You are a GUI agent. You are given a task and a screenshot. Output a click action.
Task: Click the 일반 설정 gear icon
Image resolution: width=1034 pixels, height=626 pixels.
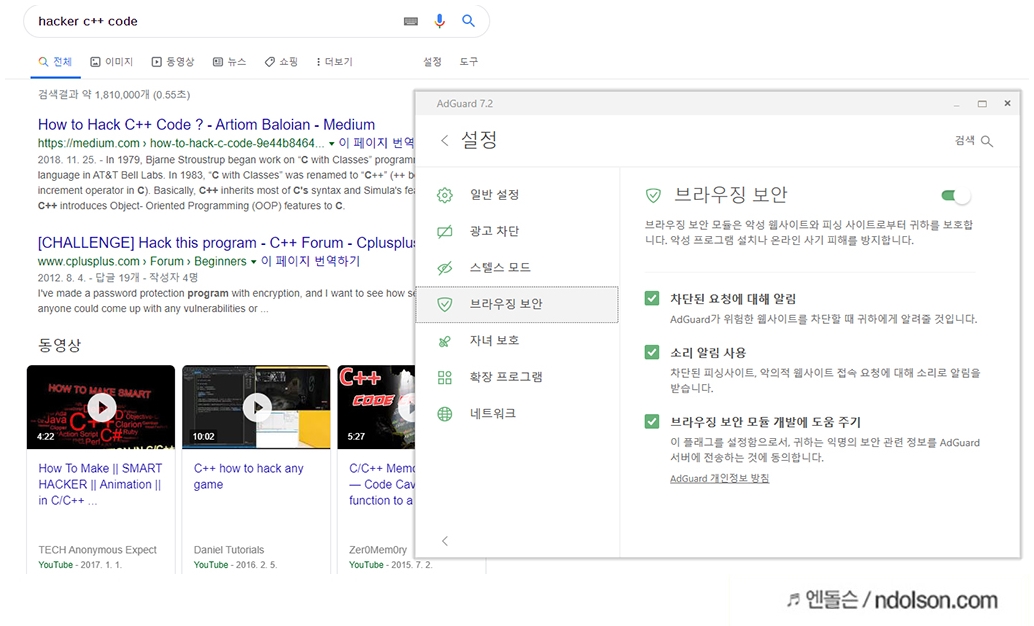445,195
